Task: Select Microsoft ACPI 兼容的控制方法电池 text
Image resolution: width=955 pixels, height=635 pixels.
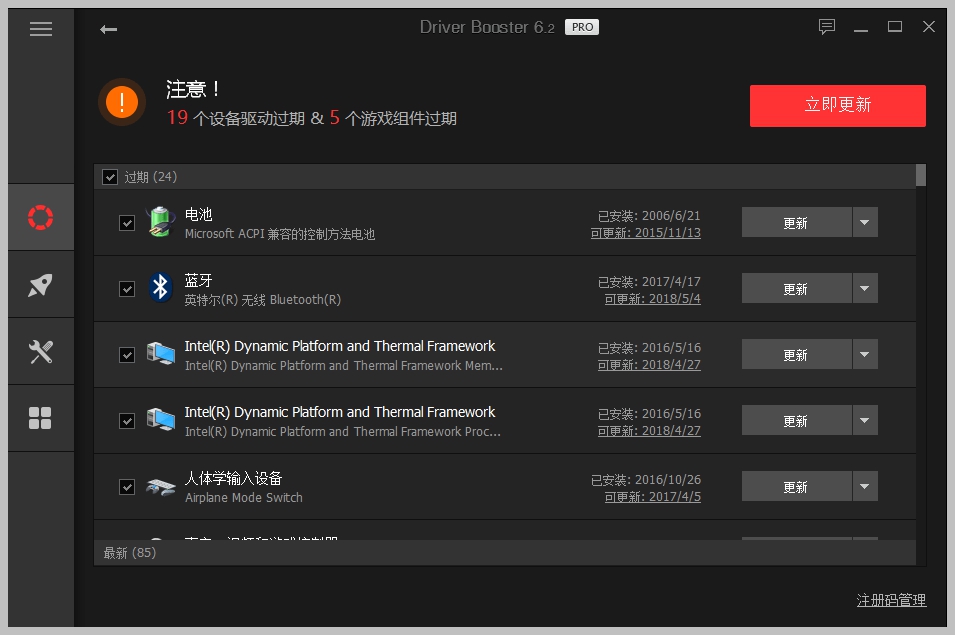Action: point(280,234)
